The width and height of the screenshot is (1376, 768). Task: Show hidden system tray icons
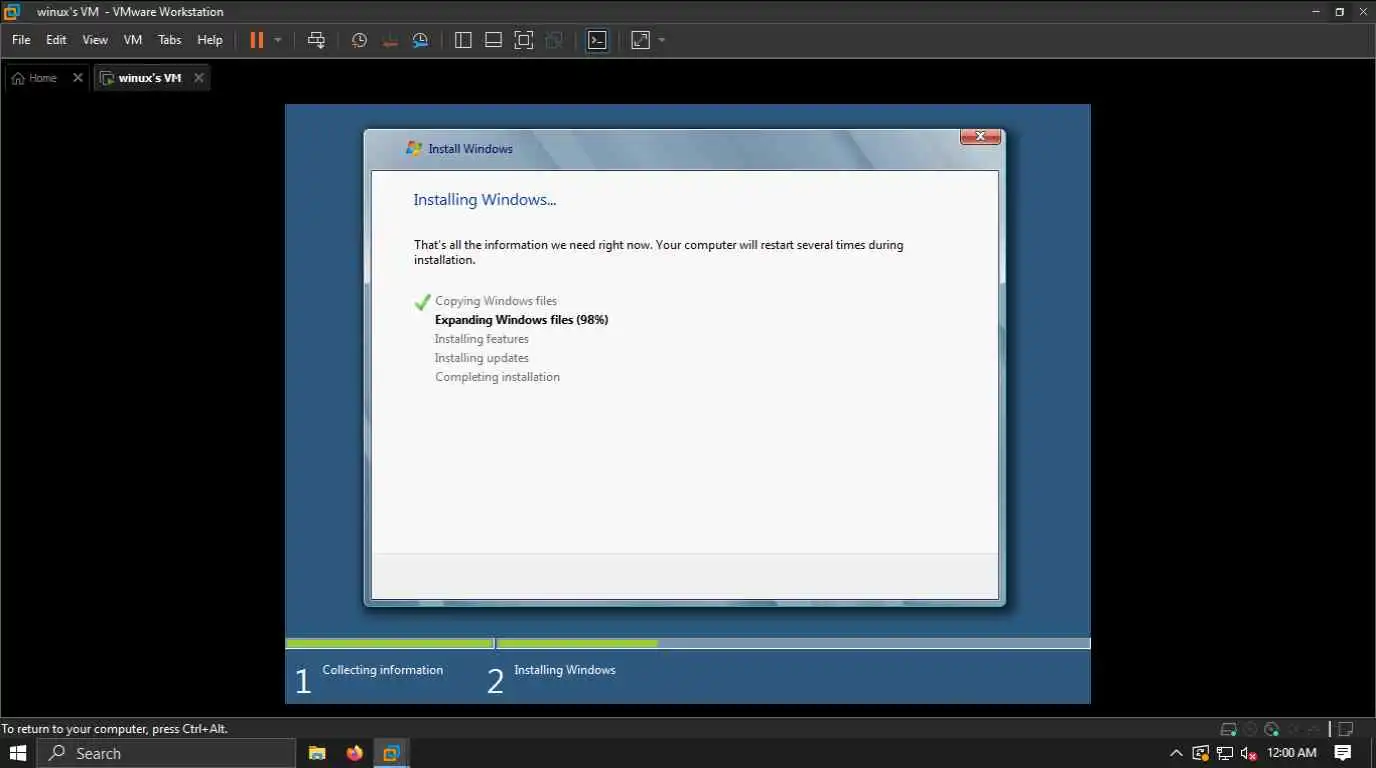pyautogui.click(x=1176, y=753)
